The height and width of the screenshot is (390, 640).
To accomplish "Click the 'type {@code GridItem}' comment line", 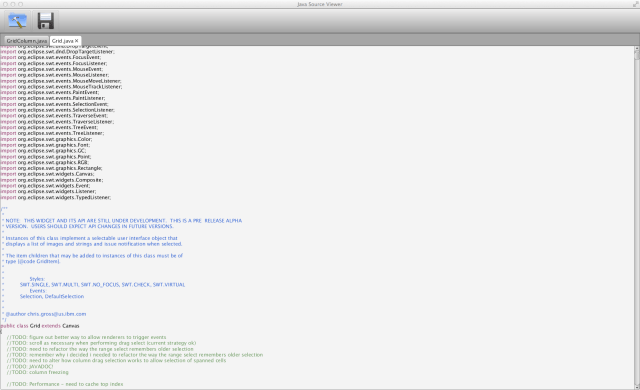I will pyautogui.click(x=31, y=261).
